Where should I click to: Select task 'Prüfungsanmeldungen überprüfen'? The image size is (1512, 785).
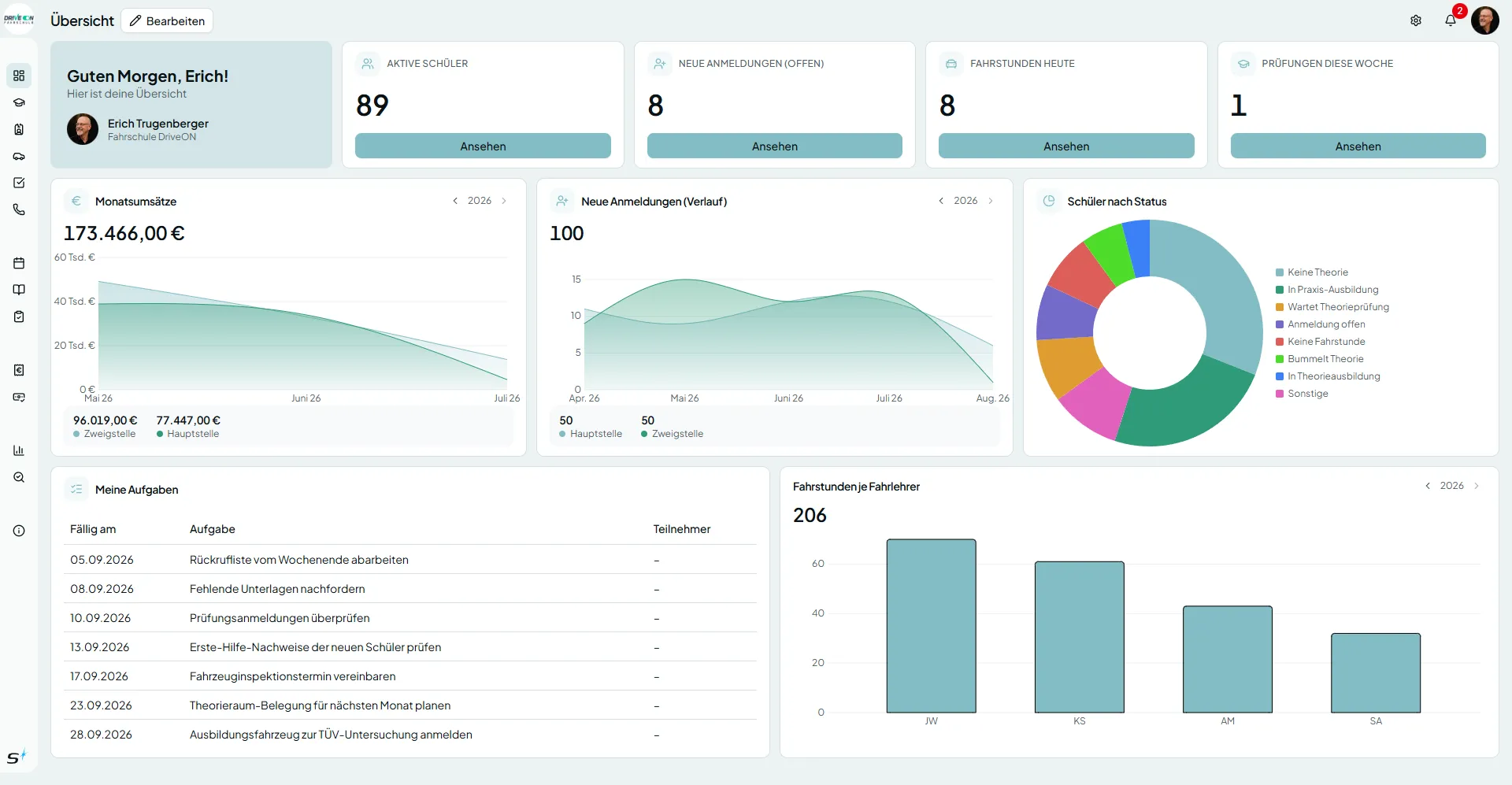(409, 618)
